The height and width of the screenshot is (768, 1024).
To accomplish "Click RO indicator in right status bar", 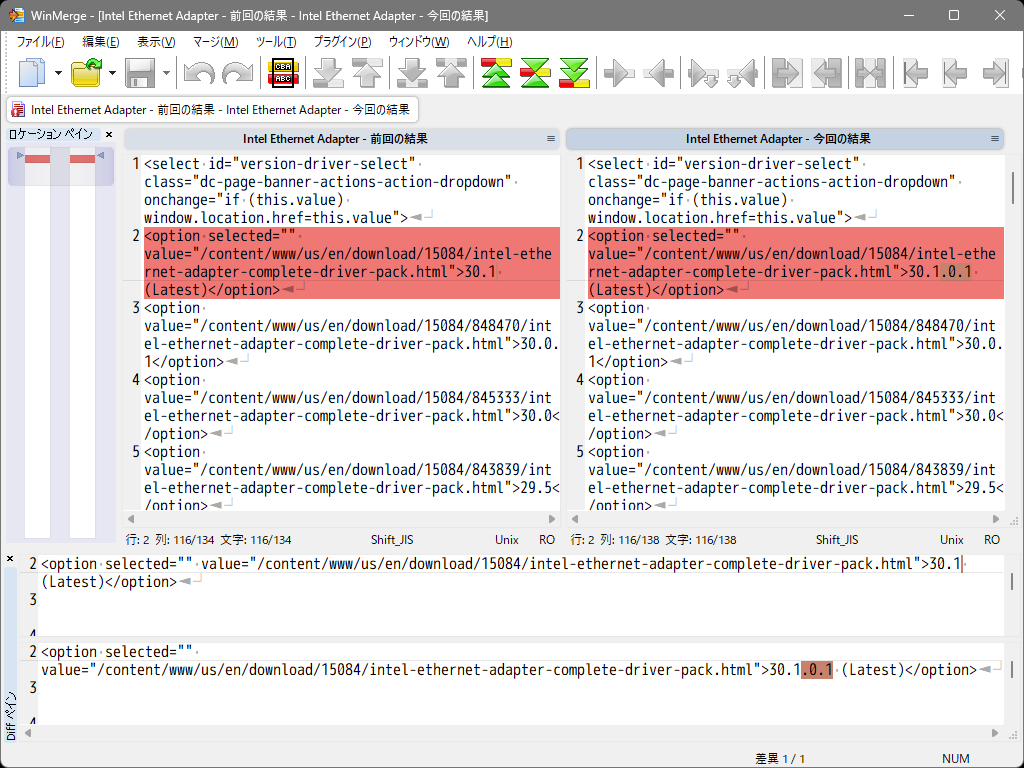I will (992, 540).
